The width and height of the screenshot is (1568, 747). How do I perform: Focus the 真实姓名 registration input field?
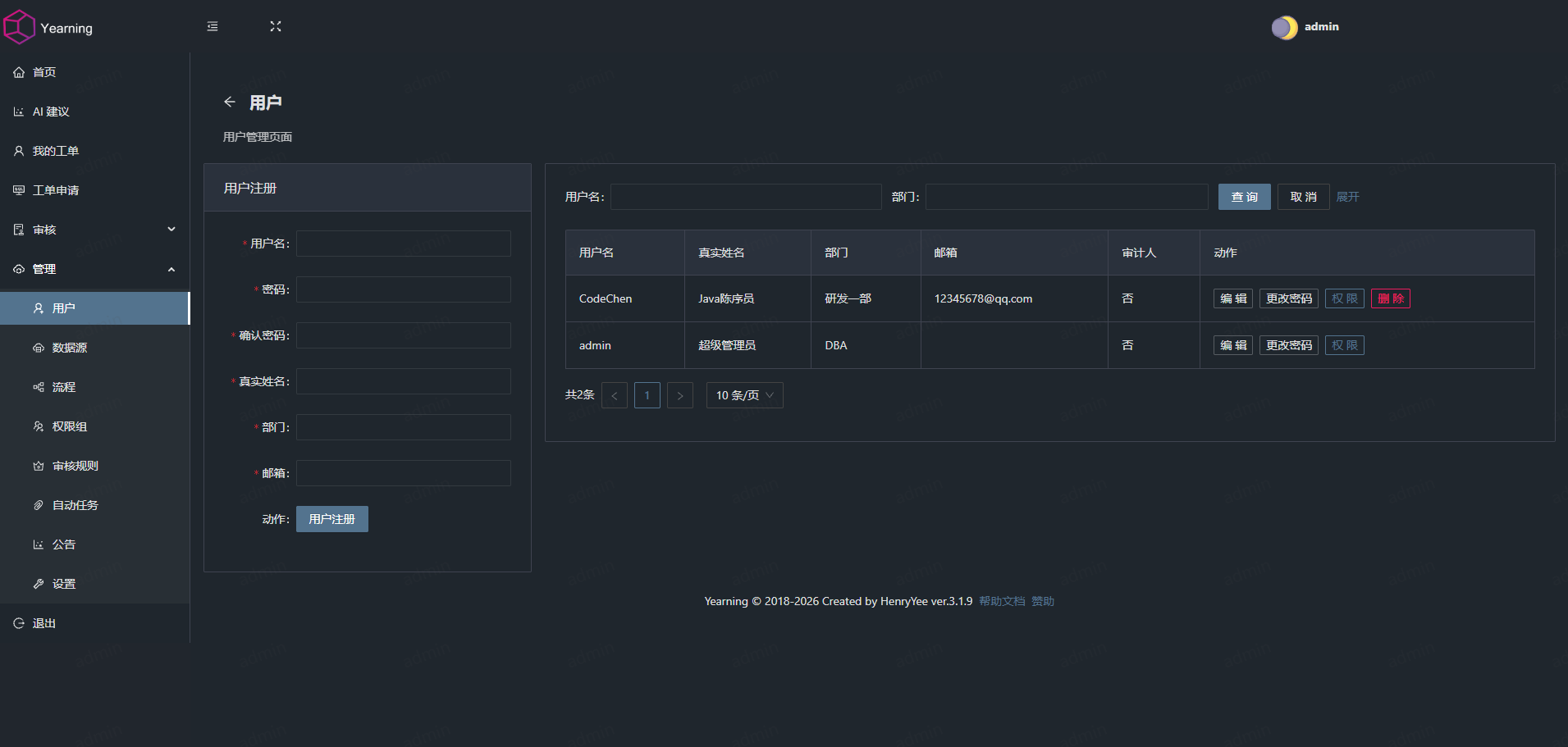point(403,381)
